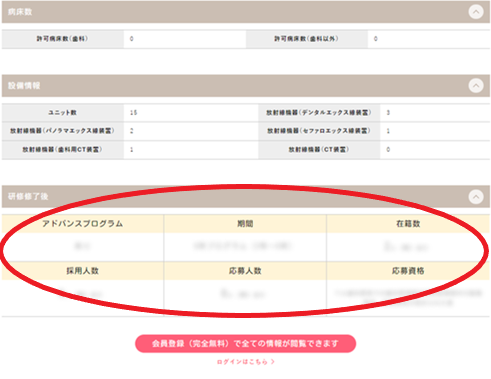Click the pink 会員登録（完全無料） button

pos(245,343)
